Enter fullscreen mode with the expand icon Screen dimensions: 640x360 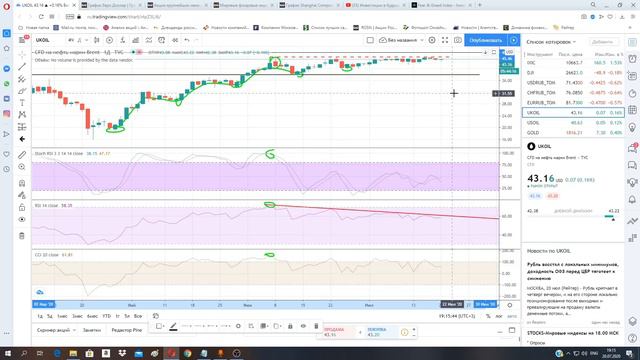[445, 40]
